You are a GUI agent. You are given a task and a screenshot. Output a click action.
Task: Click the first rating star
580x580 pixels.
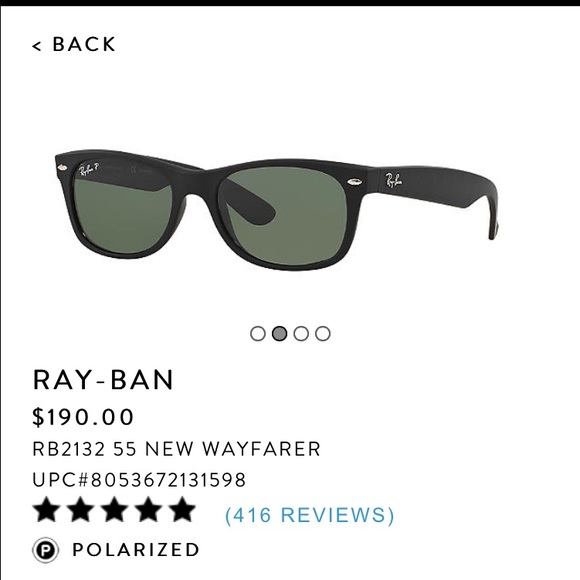tap(46, 509)
